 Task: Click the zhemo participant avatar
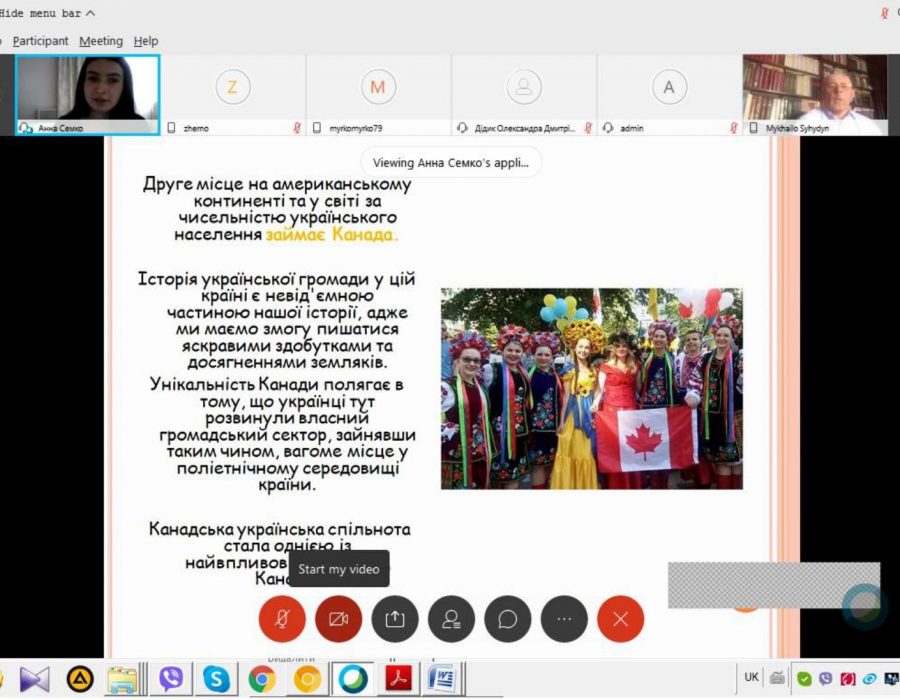coord(232,87)
